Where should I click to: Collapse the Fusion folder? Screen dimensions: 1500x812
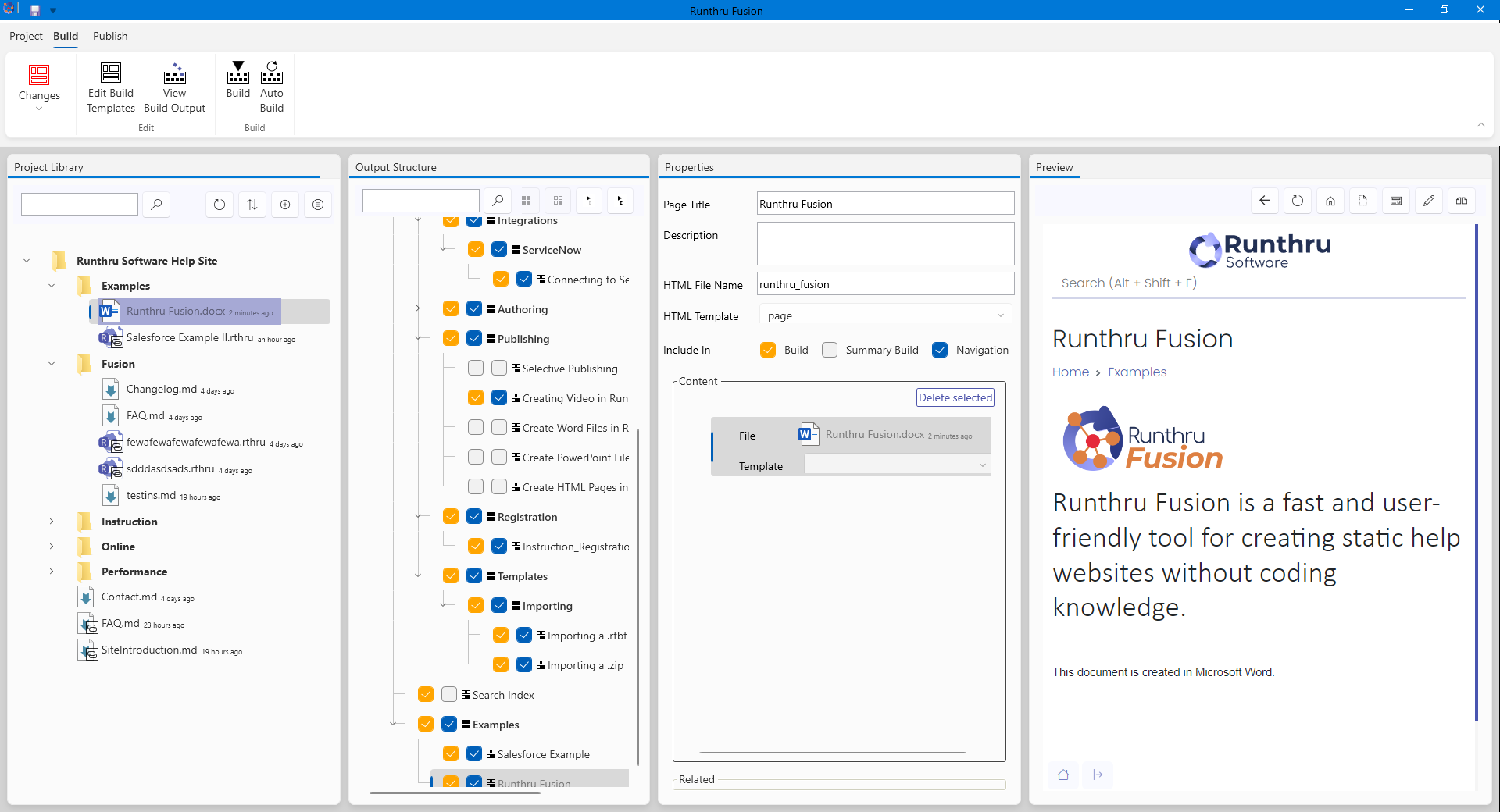pos(52,364)
